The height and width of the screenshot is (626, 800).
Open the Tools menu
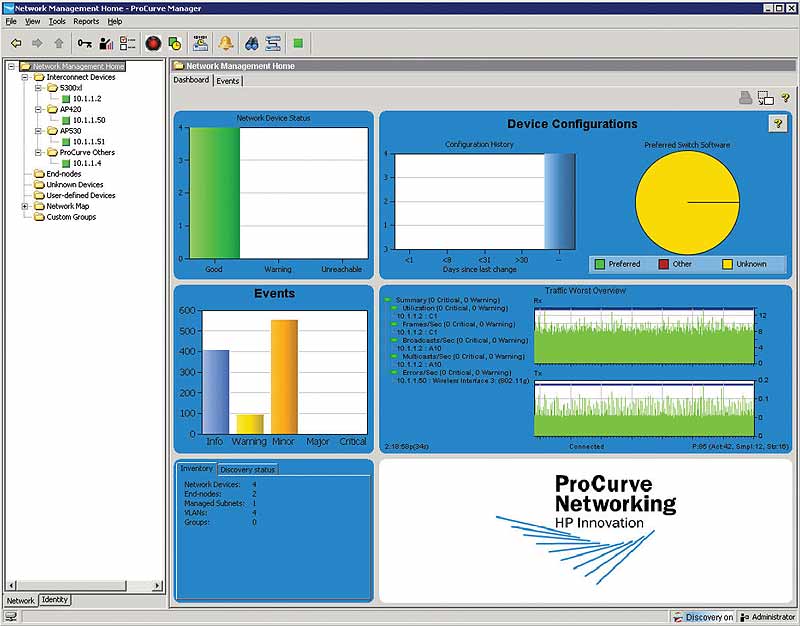(57, 21)
